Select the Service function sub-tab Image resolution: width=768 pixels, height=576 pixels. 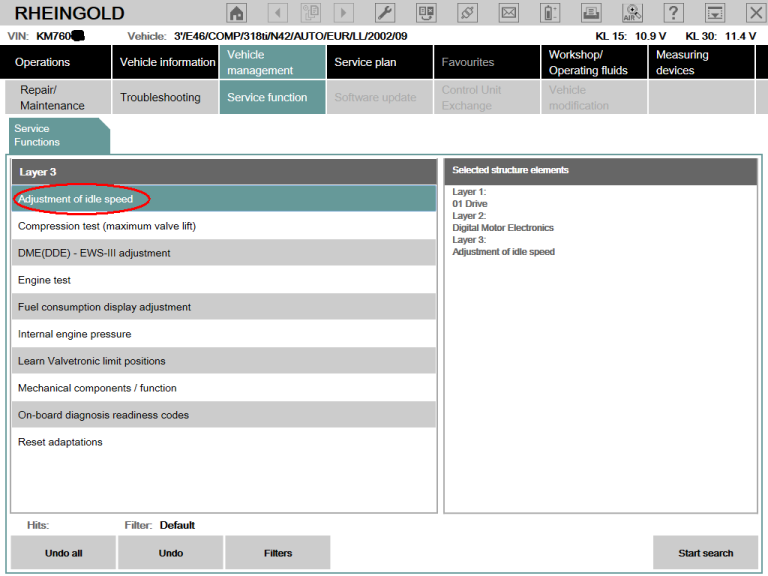[x=273, y=97]
